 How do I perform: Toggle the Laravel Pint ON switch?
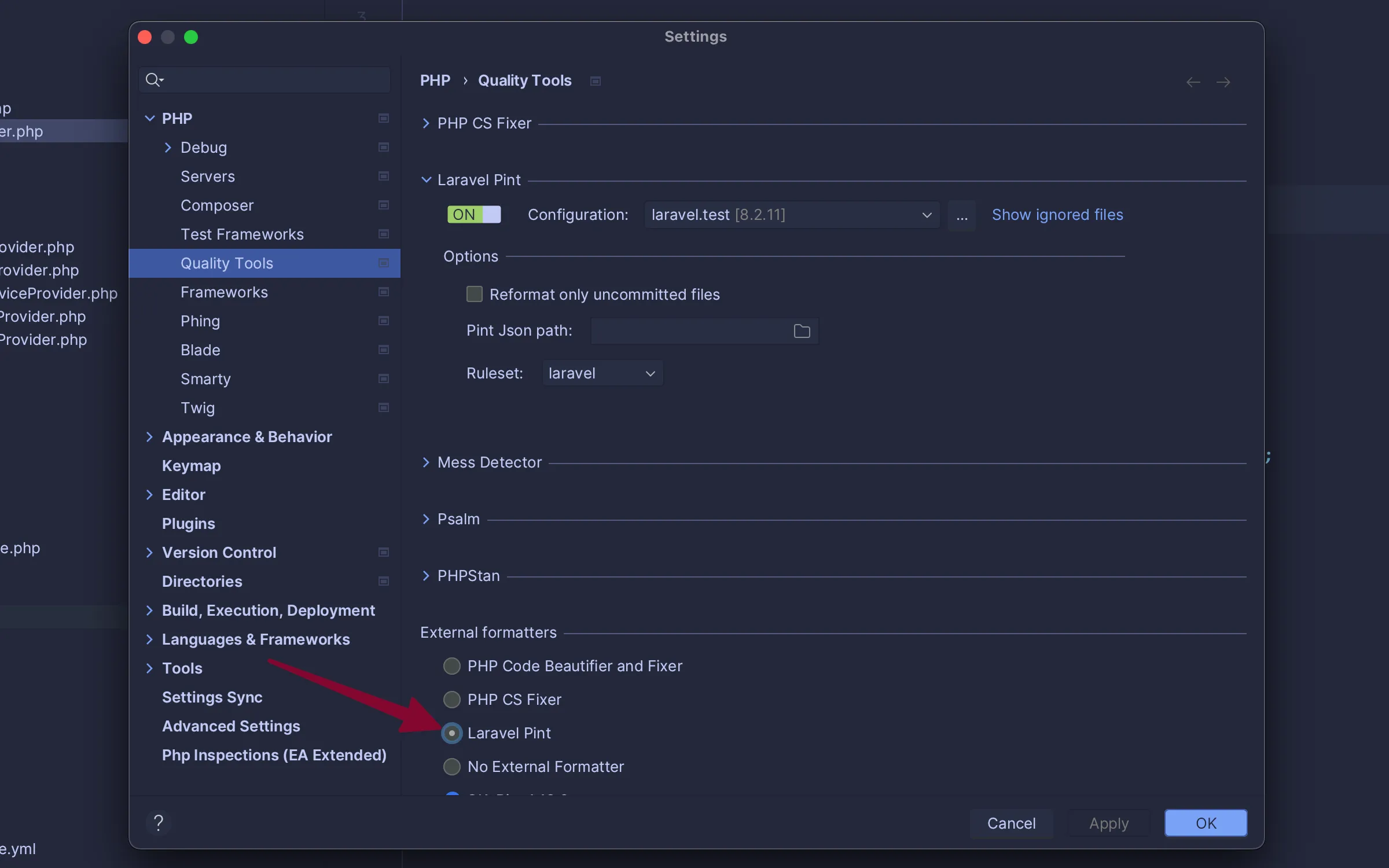pyautogui.click(x=474, y=215)
